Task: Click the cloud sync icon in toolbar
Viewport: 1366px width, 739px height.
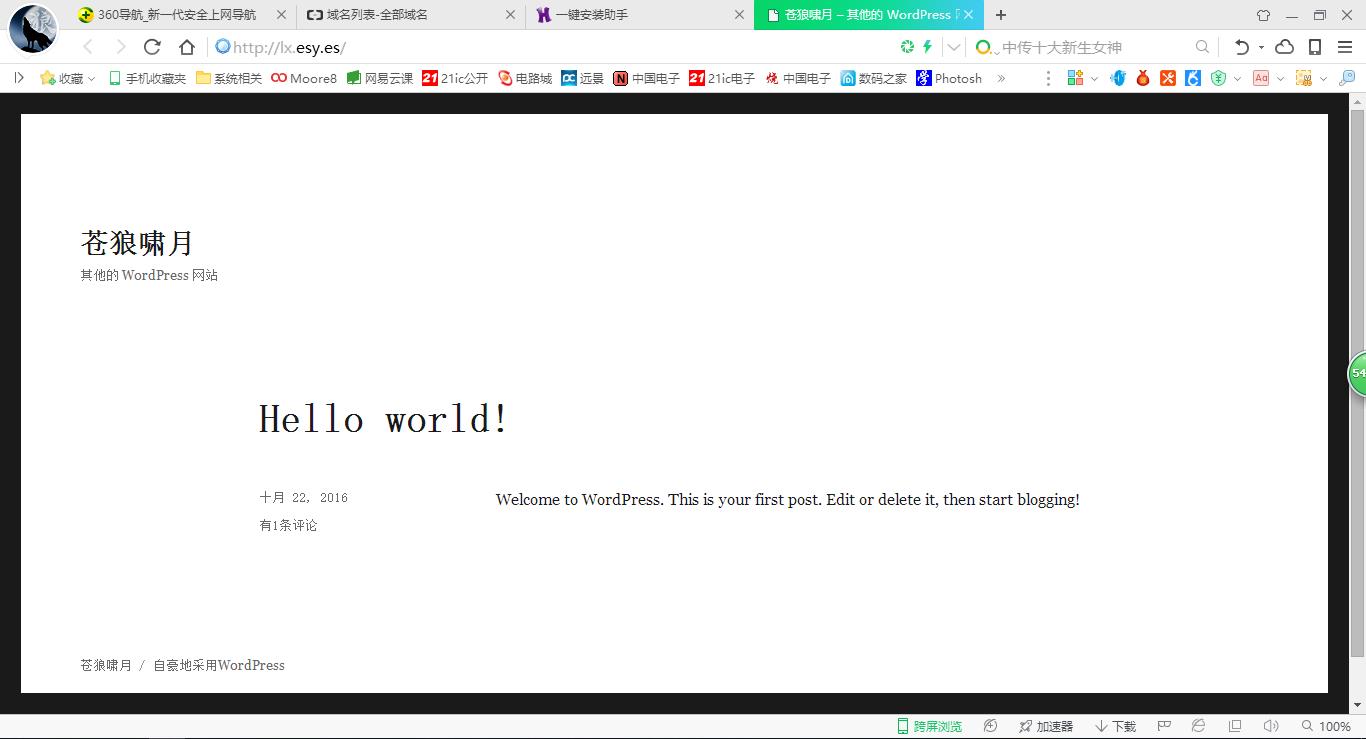Action: [x=1285, y=47]
